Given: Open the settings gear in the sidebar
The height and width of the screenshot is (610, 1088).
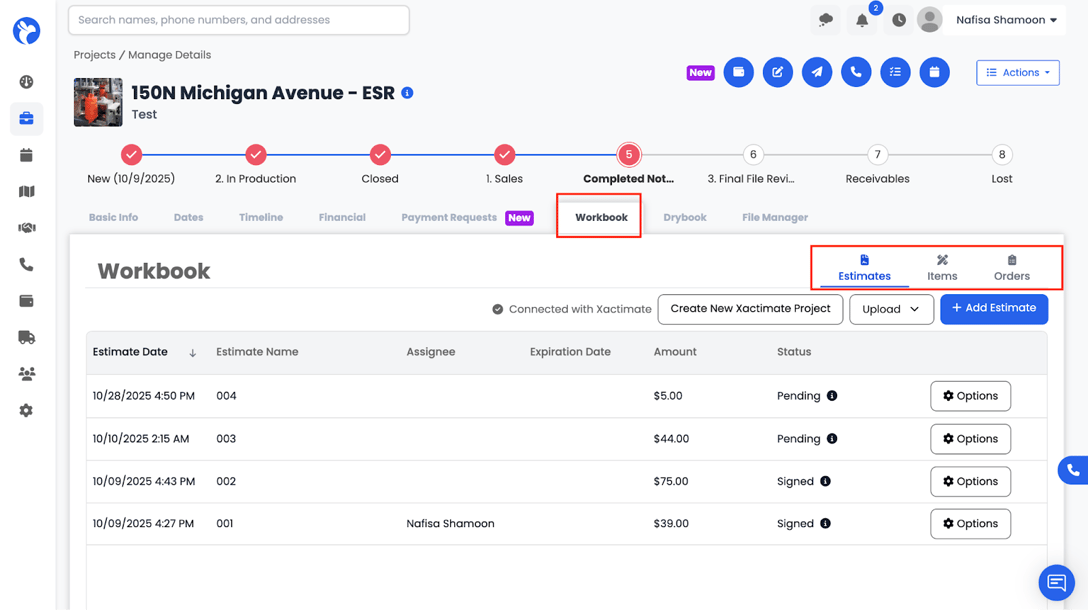Looking at the screenshot, I should click(26, 410).
